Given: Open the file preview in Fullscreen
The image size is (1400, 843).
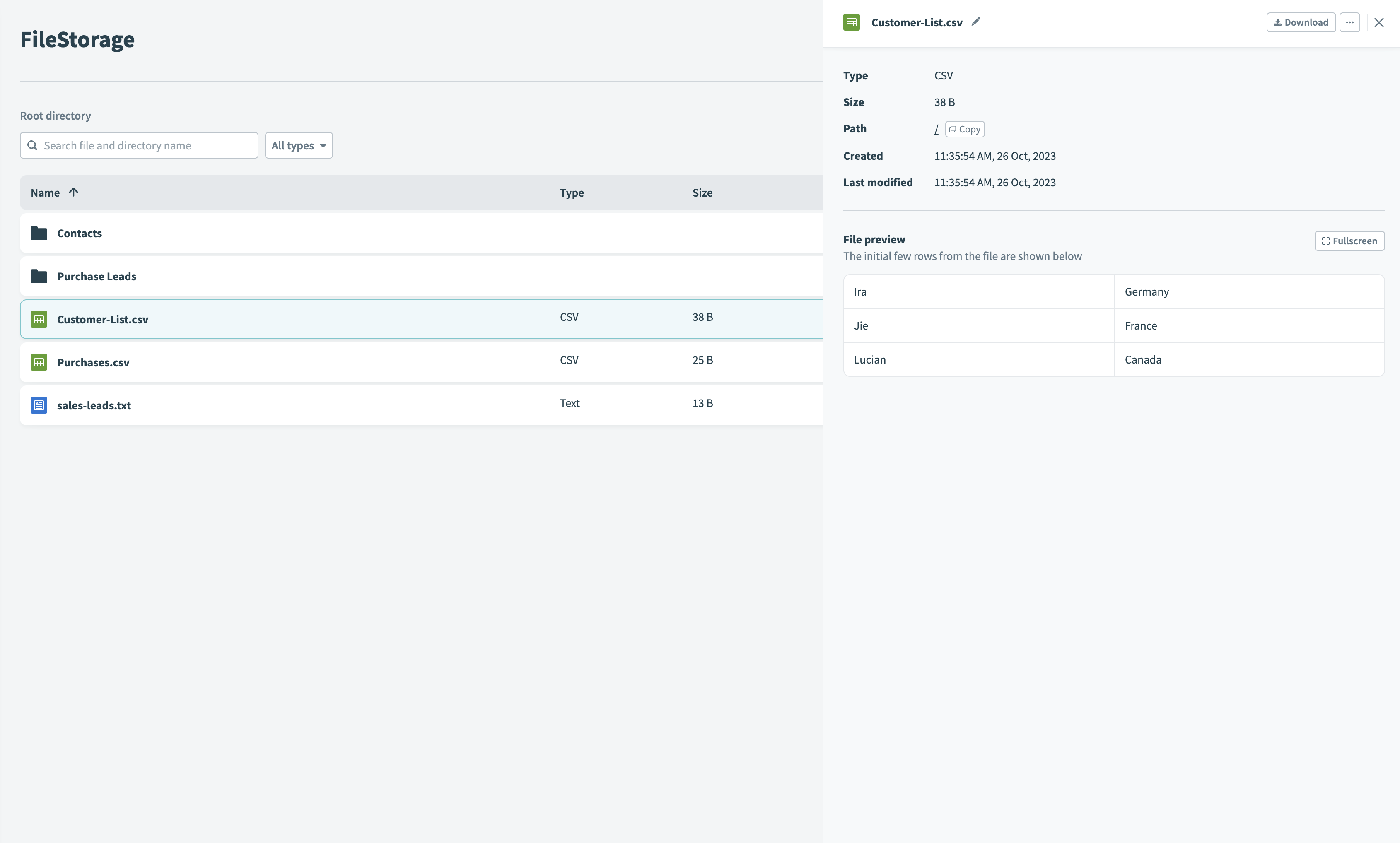Looking at the screenshot, I should tap(1349, 241).
